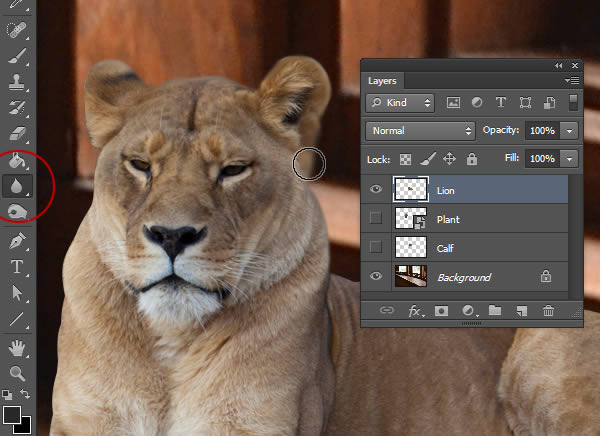Select the Clone Stamp tool
Image resolution: width=600 pixels, height=436 pixels.
[x=16, y=82]
